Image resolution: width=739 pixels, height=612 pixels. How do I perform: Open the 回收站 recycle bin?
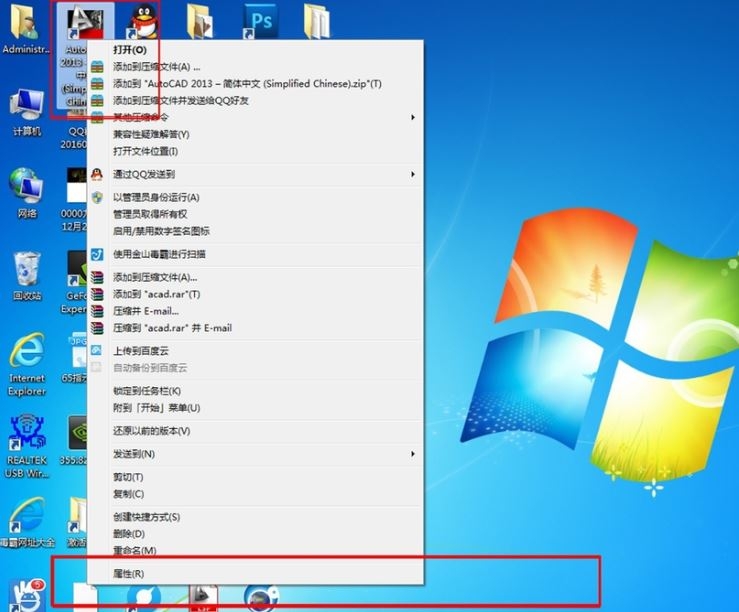(x=27, y=276)
